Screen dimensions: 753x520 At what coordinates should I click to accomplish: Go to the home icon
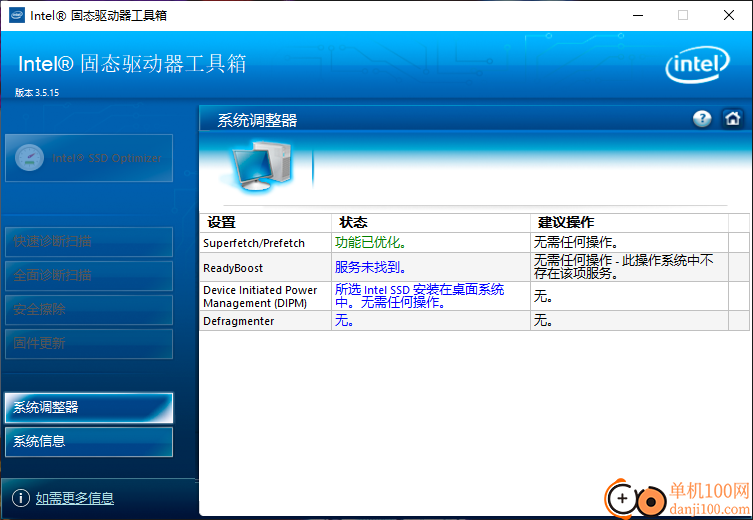pos(732,119)
